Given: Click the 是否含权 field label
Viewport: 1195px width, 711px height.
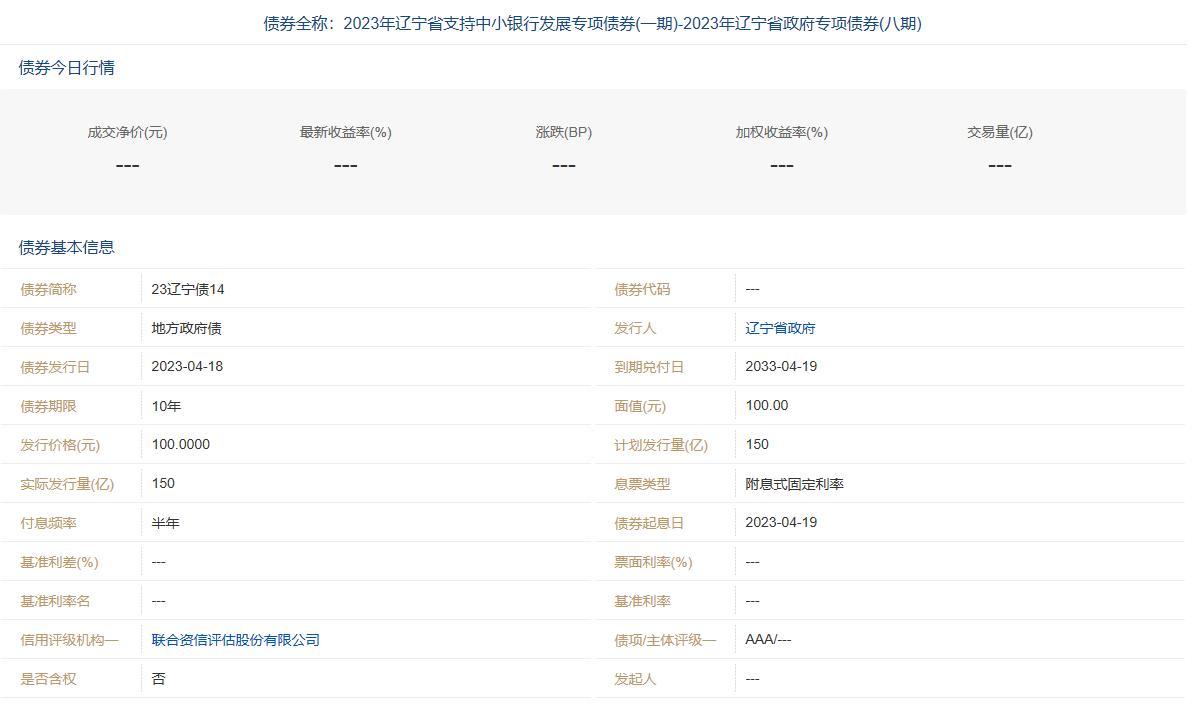Looking at the screenshot, I should (48, 679).
